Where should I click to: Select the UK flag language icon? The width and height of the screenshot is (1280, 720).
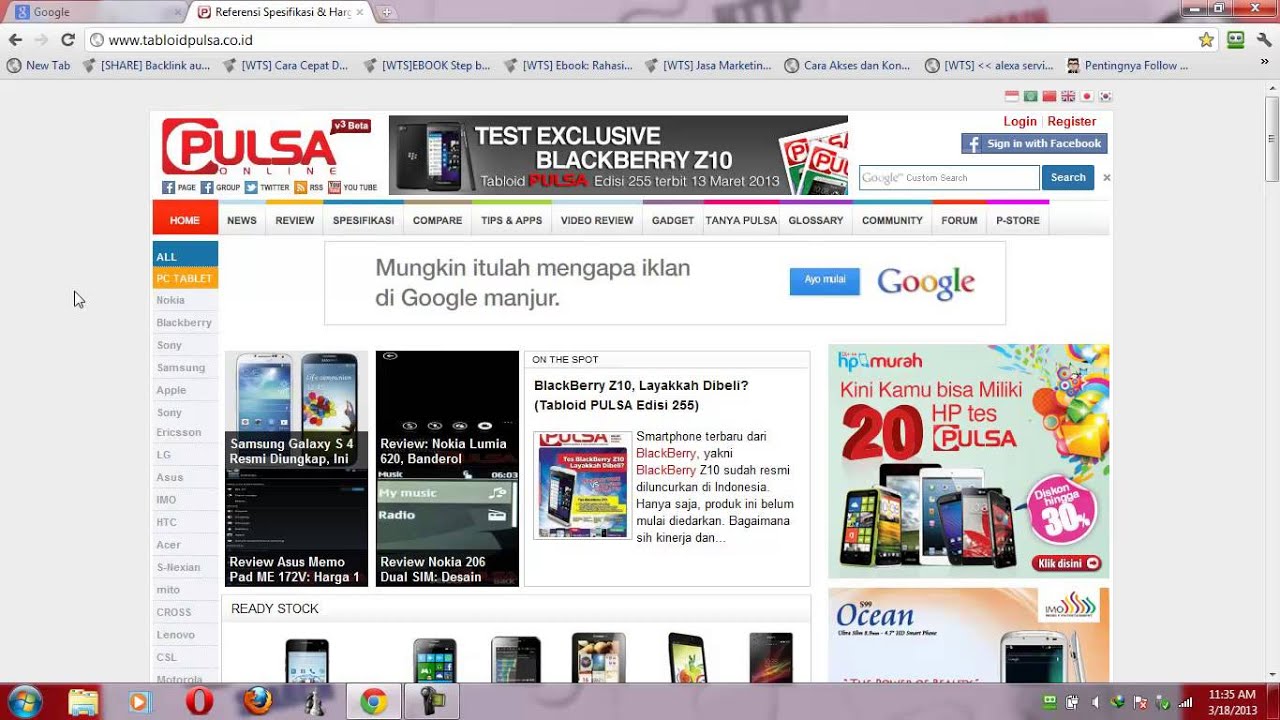tap(1068, 97)
